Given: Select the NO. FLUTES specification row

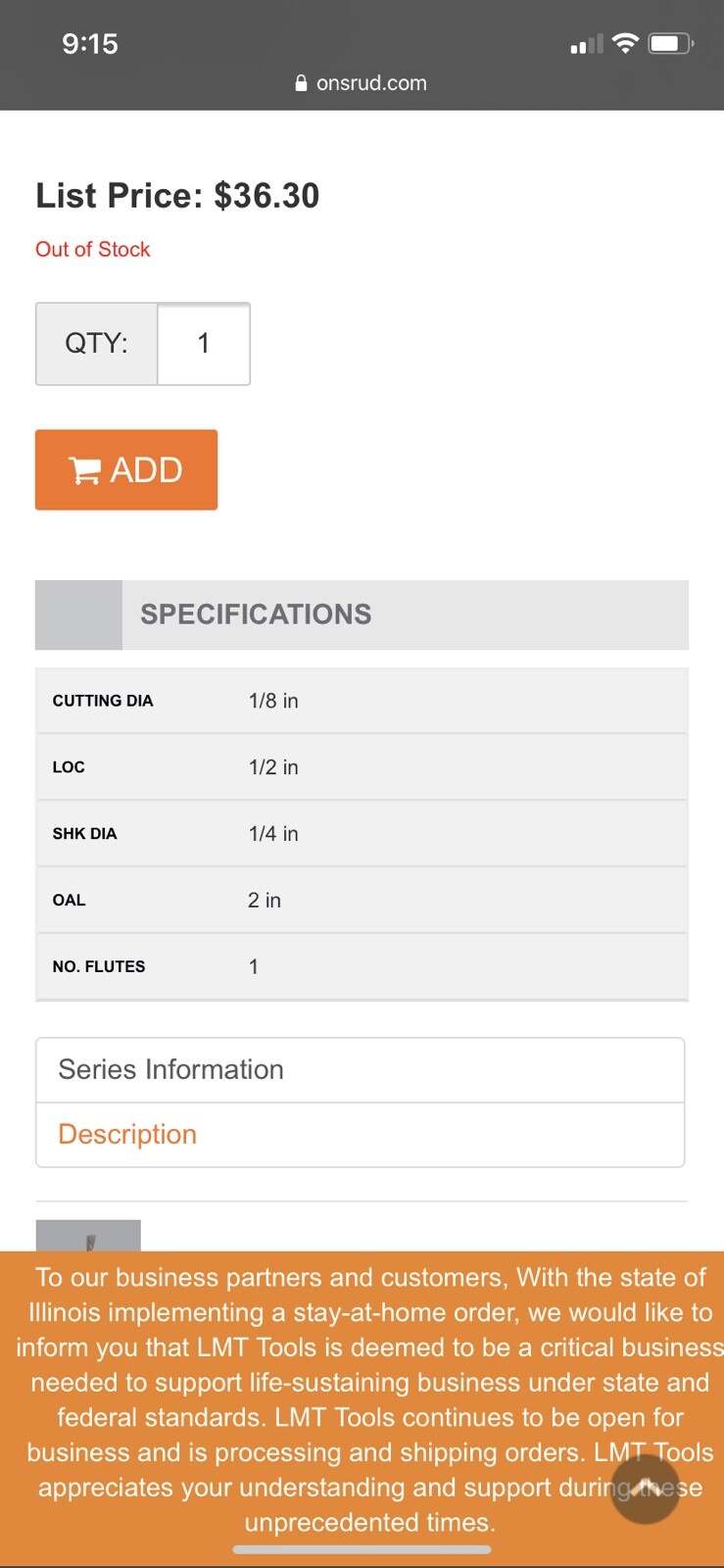Looking at the screenshot, I should 362,966.
